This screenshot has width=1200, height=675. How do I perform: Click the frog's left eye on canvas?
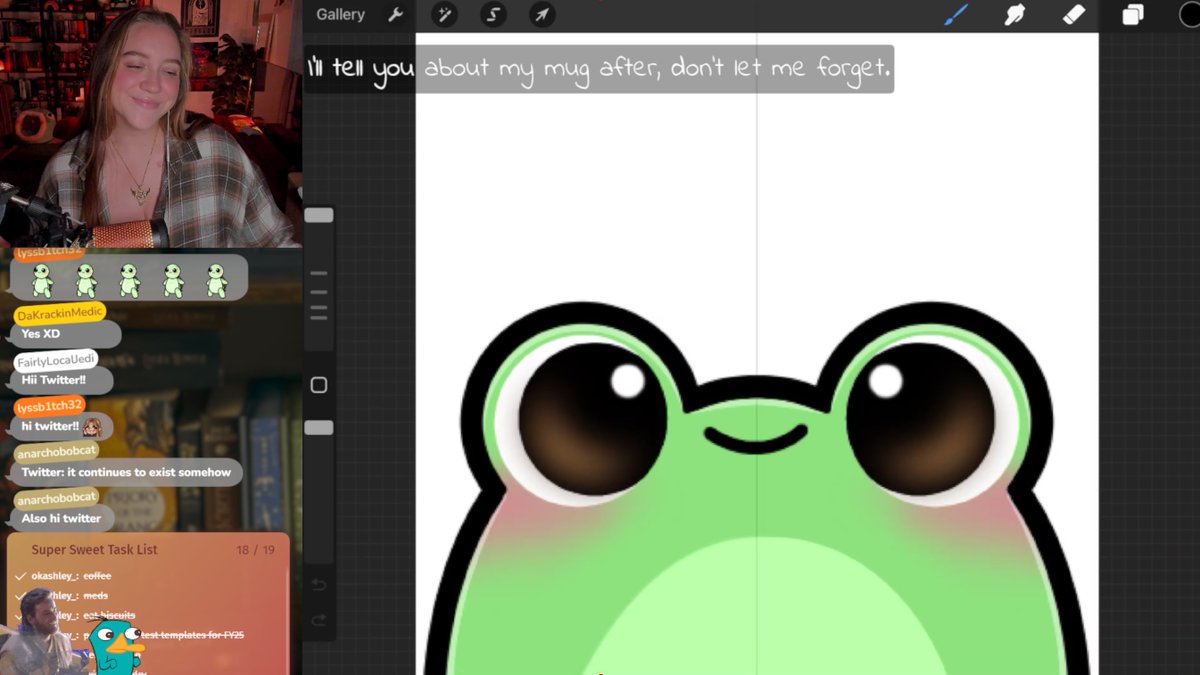593,418
